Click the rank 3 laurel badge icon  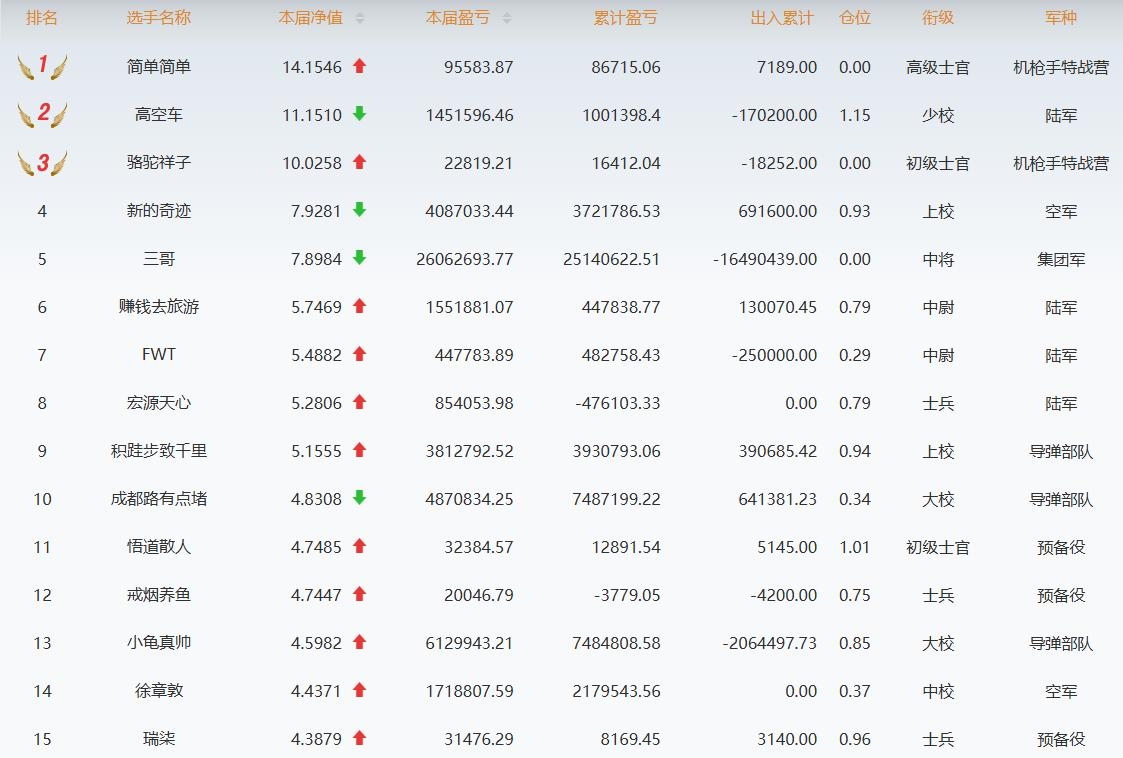(x=42, y=163)
